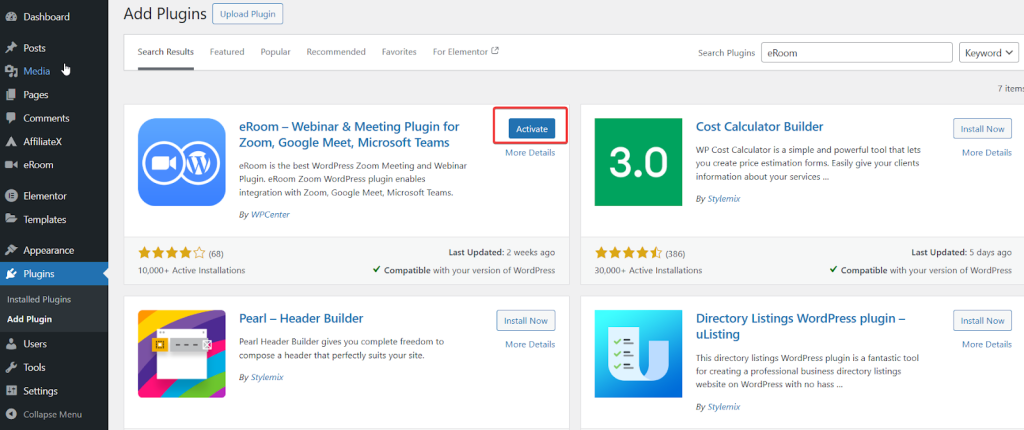Click the Elementor logo icon
This screenshot has width=1024, height=430.
tap(11, 195)
